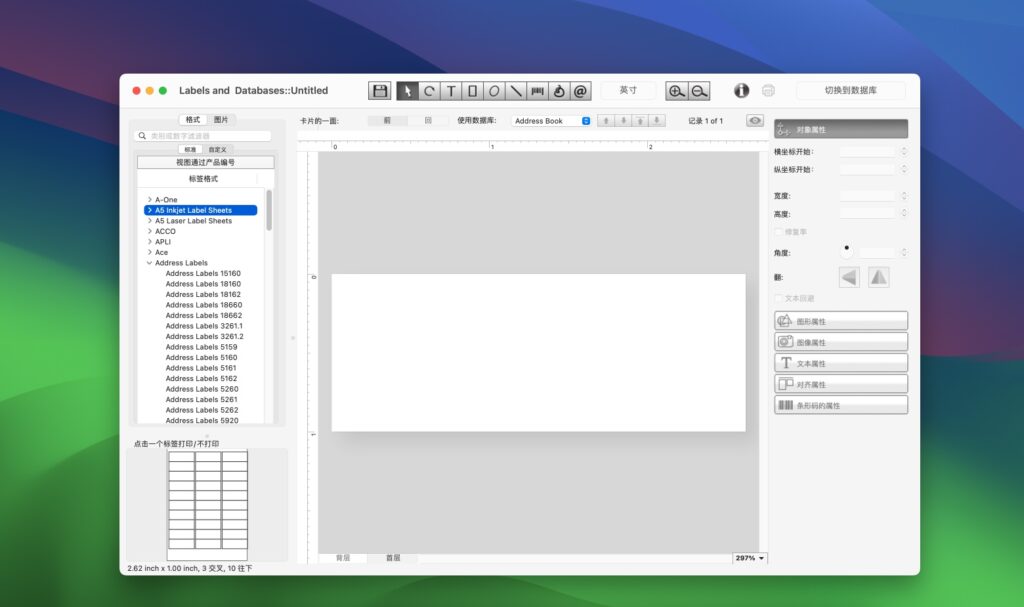Enable the 文本回避 checkbox
Viewport: 1024px width, 607px height.
pos(780,297)
